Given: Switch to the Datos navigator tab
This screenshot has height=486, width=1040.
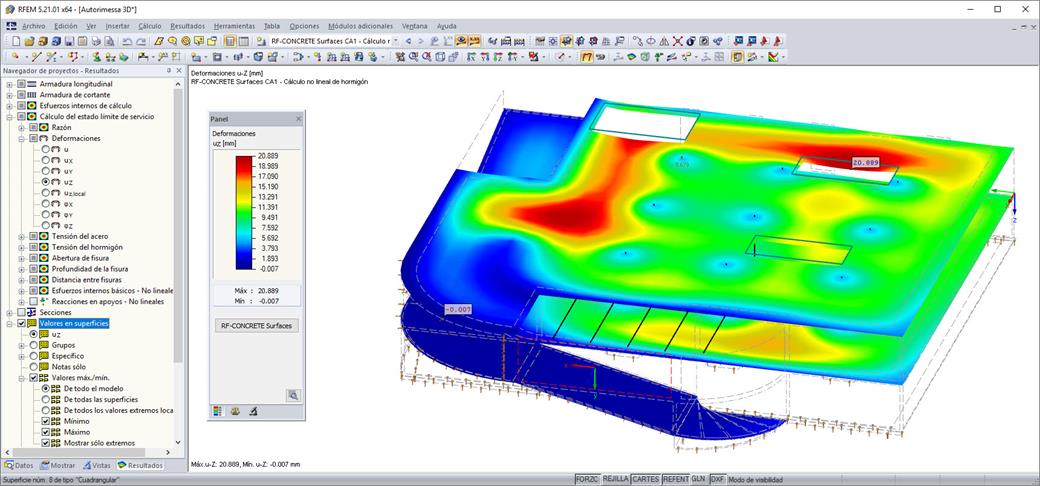Looking at the screenshot, I should [x=19, y=465].
